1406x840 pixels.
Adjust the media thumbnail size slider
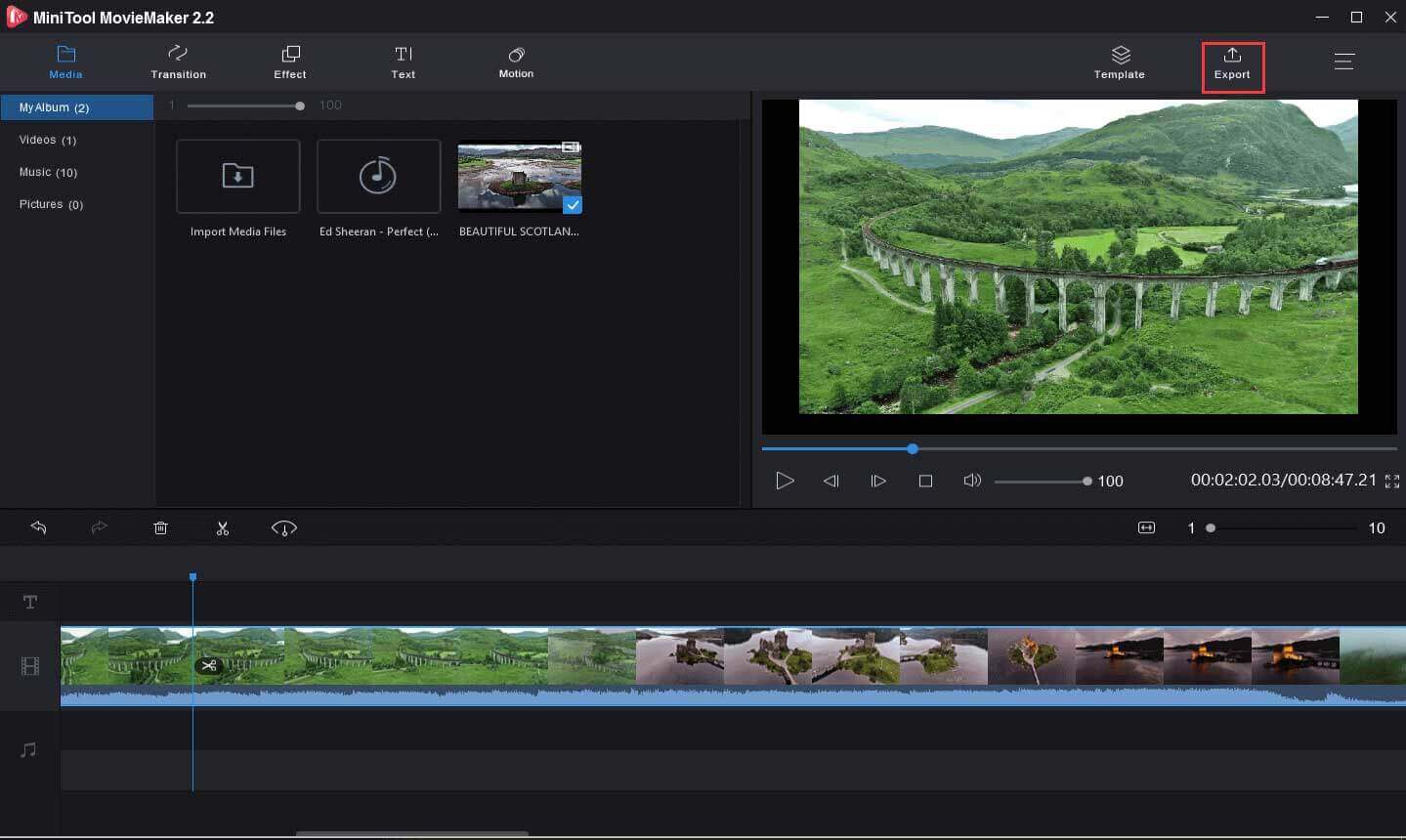[x=246, y=105]
